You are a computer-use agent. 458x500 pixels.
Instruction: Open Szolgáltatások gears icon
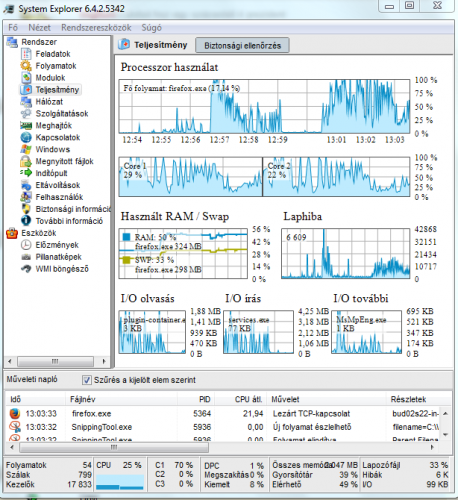26,114
